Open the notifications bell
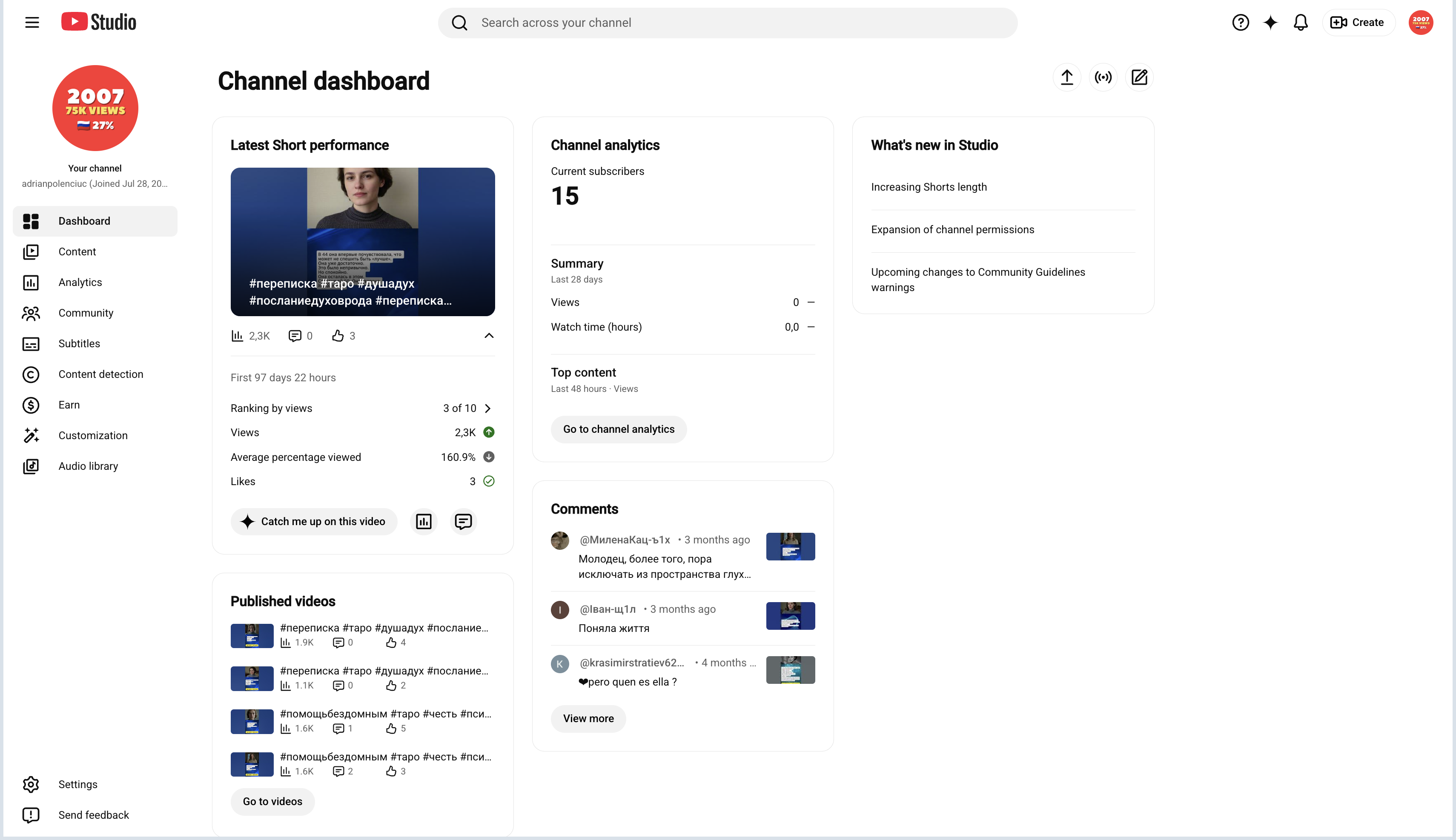The width and height of the screenshot is (1456, 840). click(x=1300, y=23)
